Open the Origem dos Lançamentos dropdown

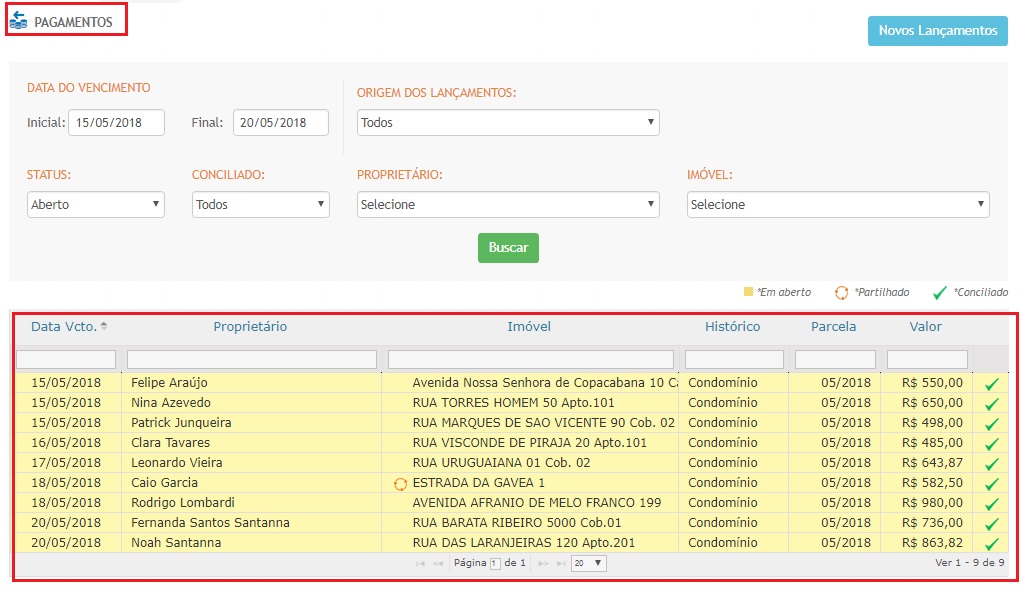click(x=508, y=123)
